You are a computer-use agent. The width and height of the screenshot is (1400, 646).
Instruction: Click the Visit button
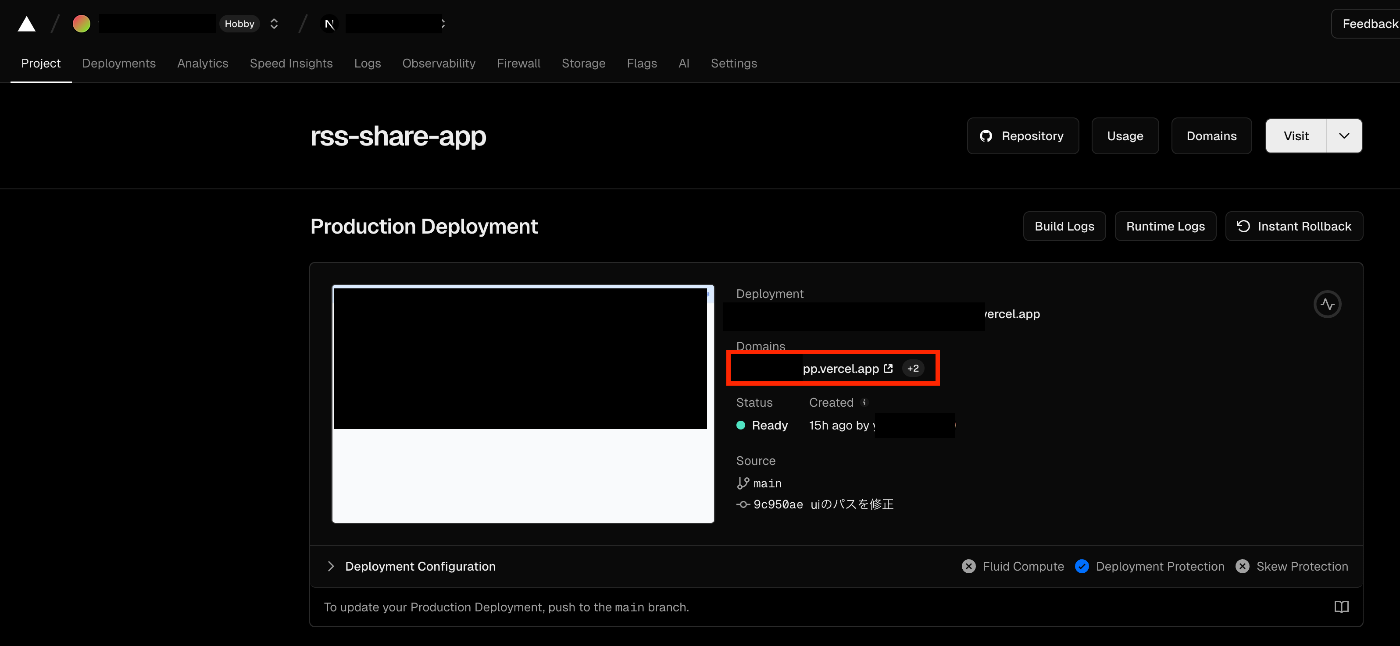click(x=1296, y=136)
